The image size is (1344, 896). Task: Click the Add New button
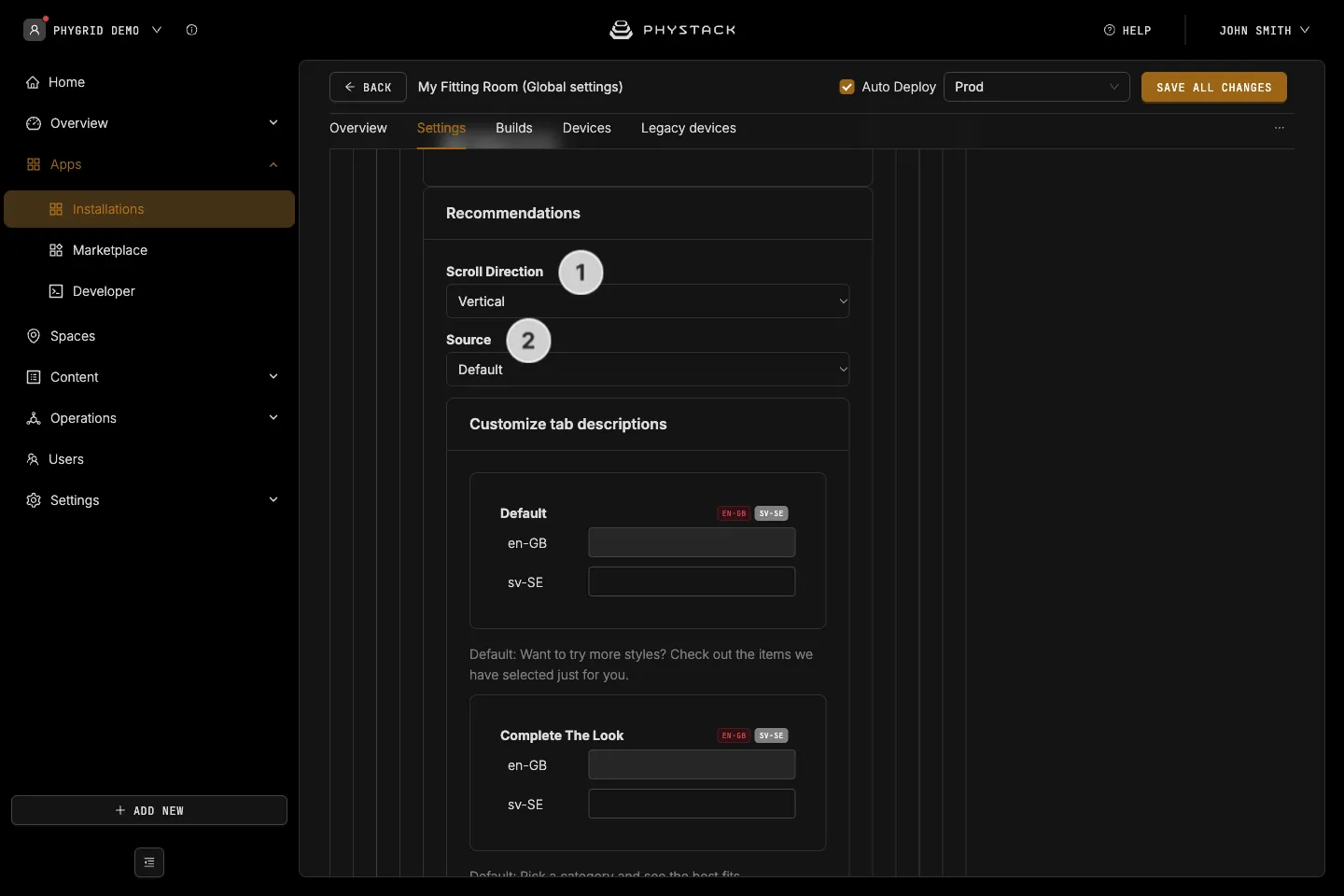(149, 810)
